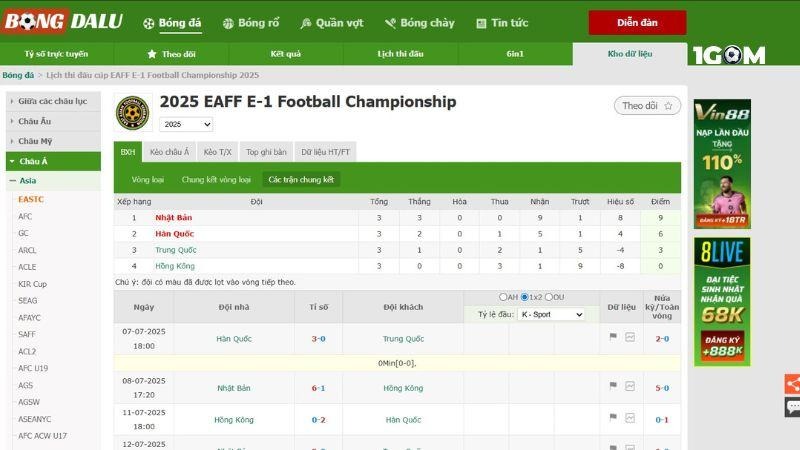Open the K - Sport odds provider dropdown
This screenshot has height=450, width=800.
click(x=551, y=314)
